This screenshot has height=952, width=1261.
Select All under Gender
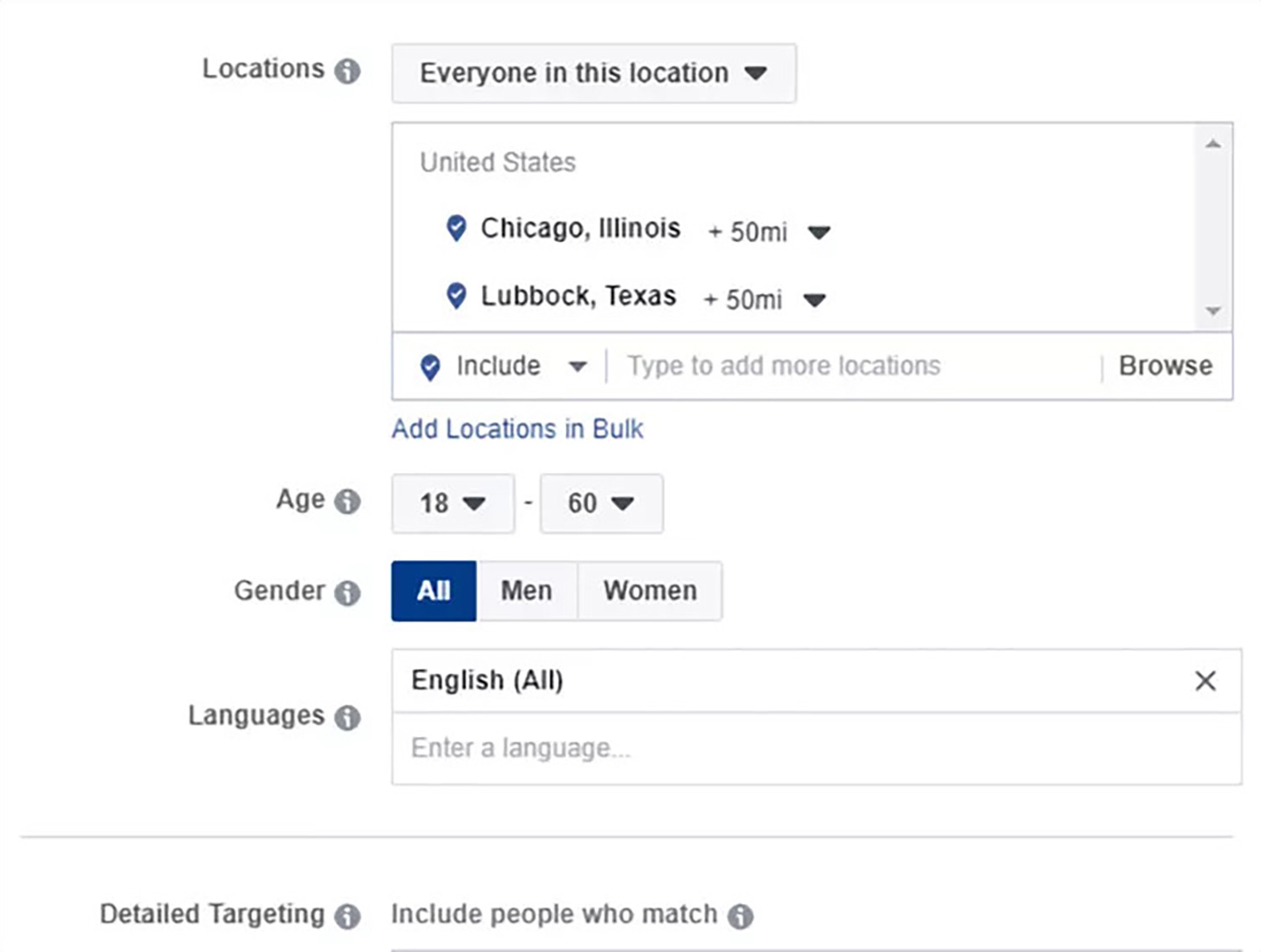click(x=434, y=591)
